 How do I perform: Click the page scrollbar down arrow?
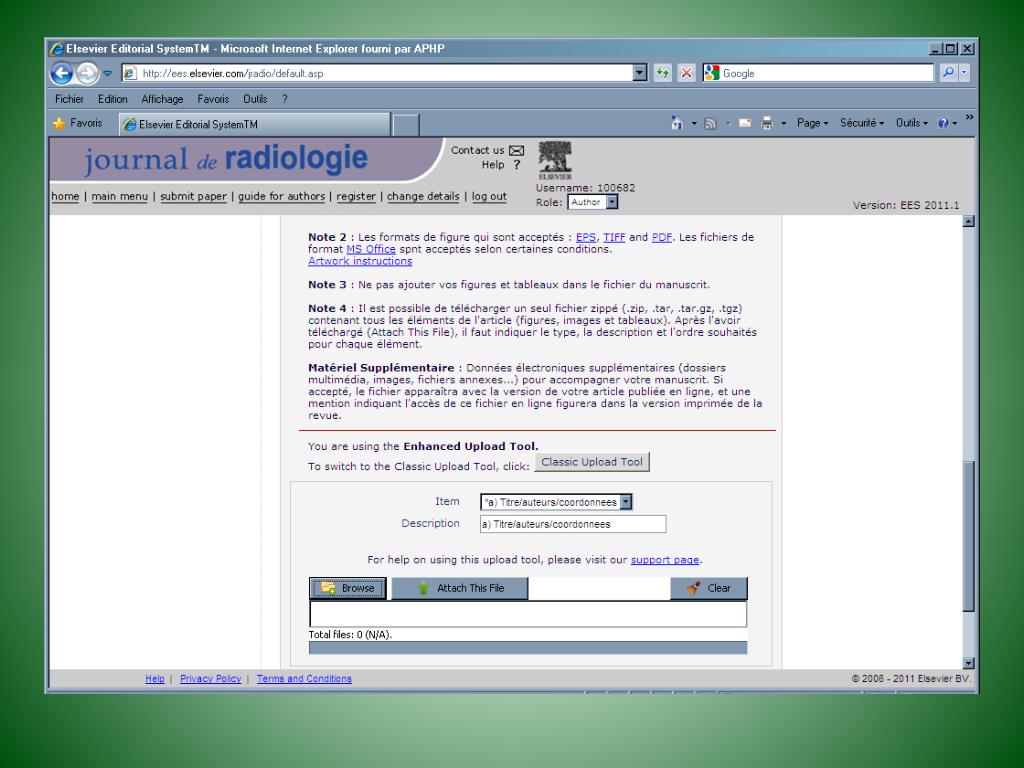pos(968,663)
